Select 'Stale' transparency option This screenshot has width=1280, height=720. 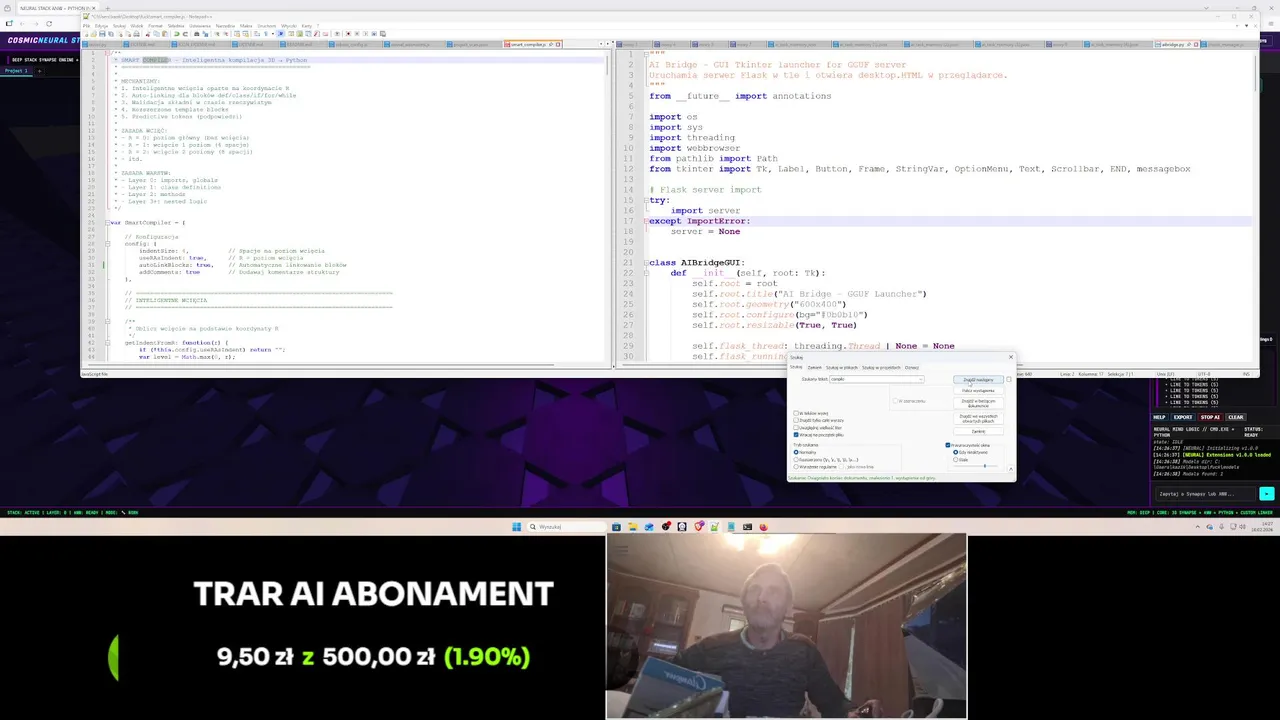tap(955, 459)
